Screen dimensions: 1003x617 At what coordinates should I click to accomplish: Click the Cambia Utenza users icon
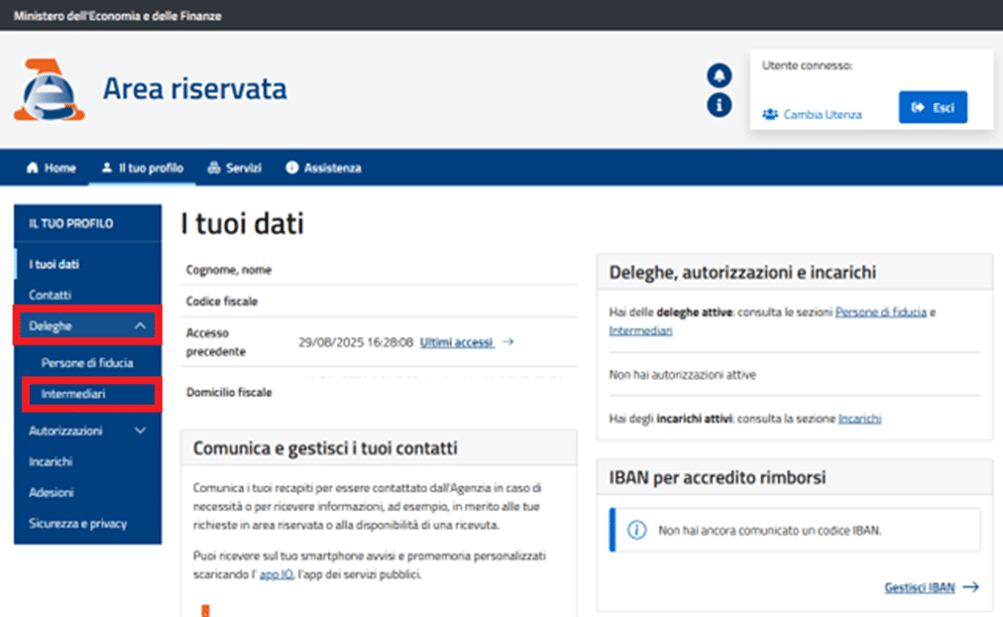pos(770,114)
